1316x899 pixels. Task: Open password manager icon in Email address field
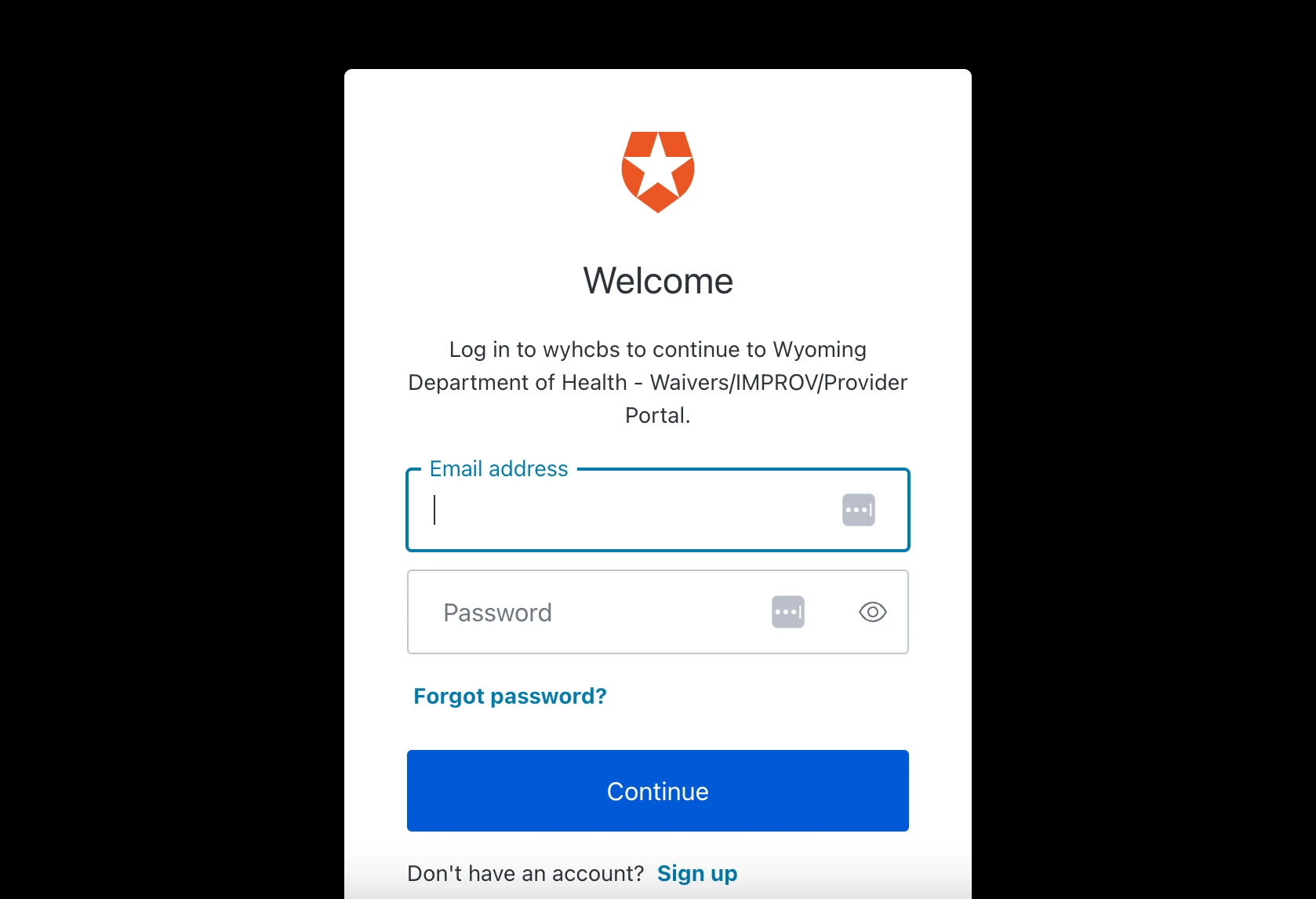click(x=859, y=510)
